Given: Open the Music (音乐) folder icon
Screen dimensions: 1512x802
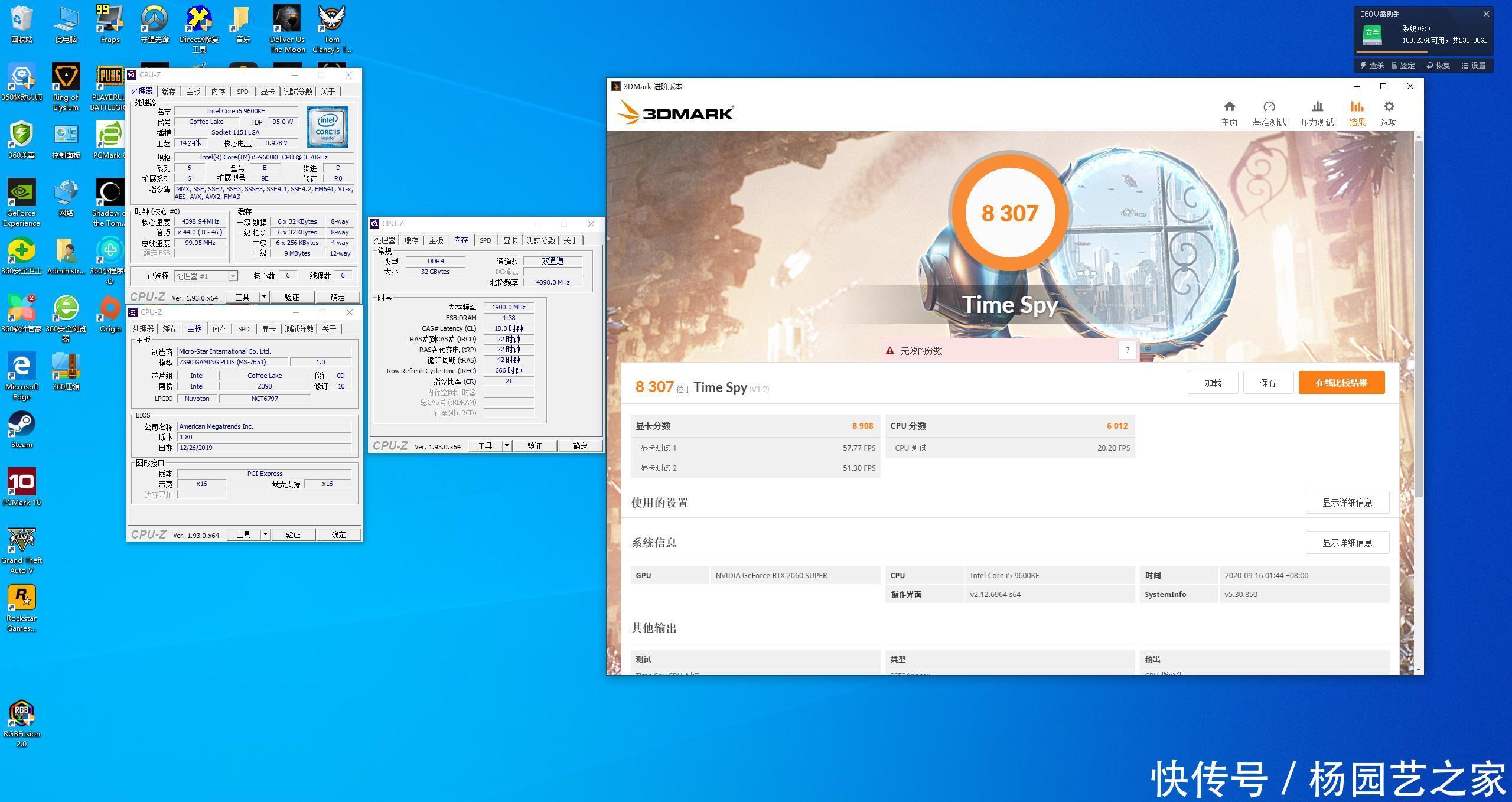Looking at the screenshot, I should [243, 24].
